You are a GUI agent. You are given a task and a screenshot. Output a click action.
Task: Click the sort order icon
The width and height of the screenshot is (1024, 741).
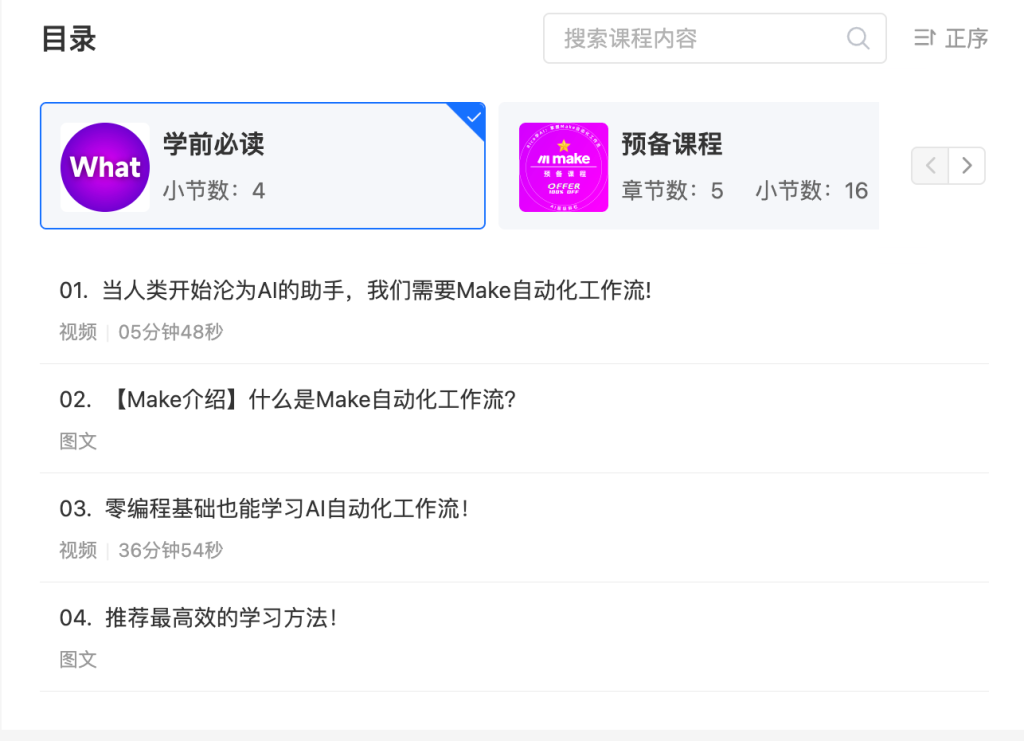click(924, 38)
